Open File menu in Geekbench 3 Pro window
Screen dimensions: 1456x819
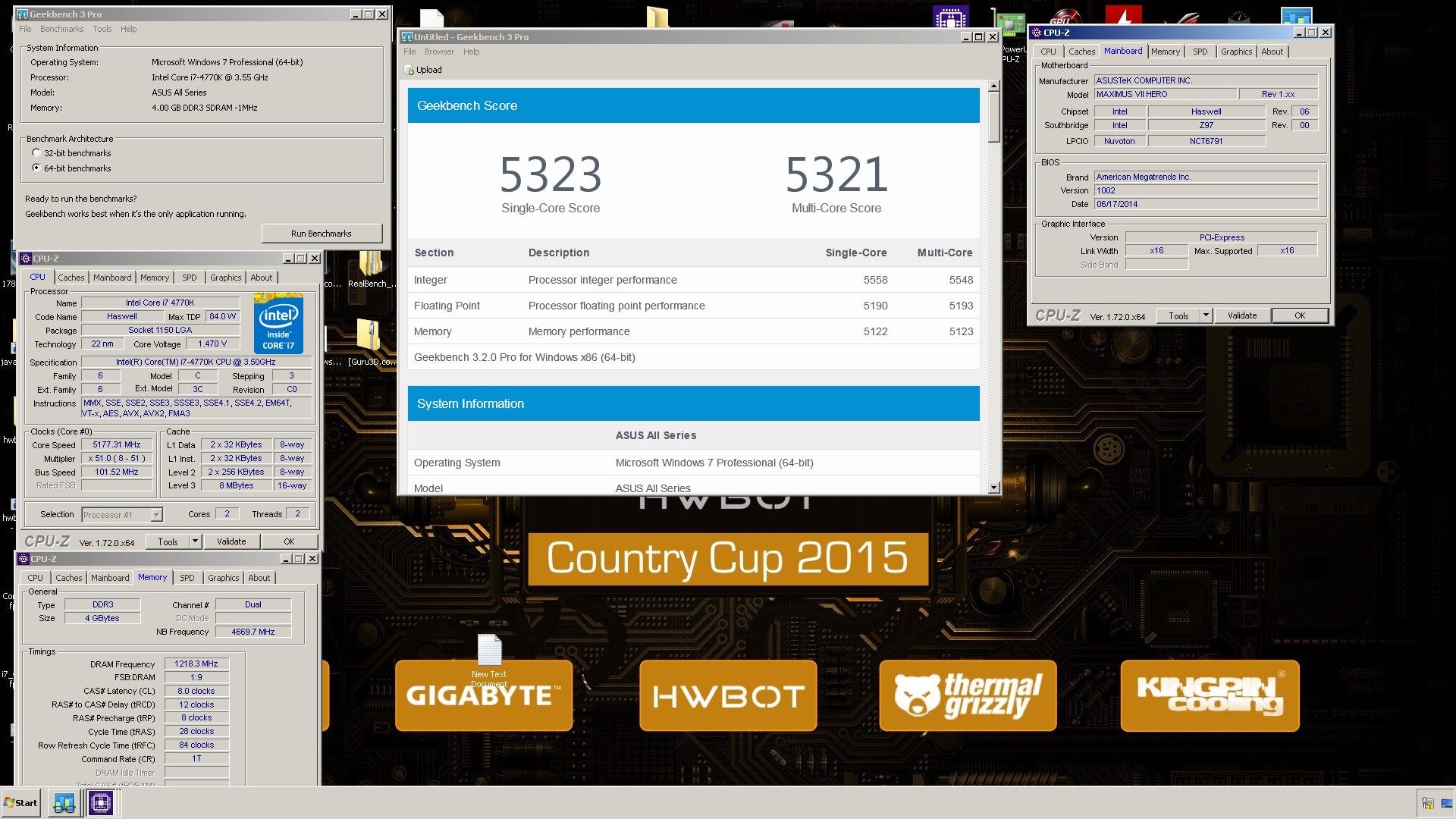25,29
